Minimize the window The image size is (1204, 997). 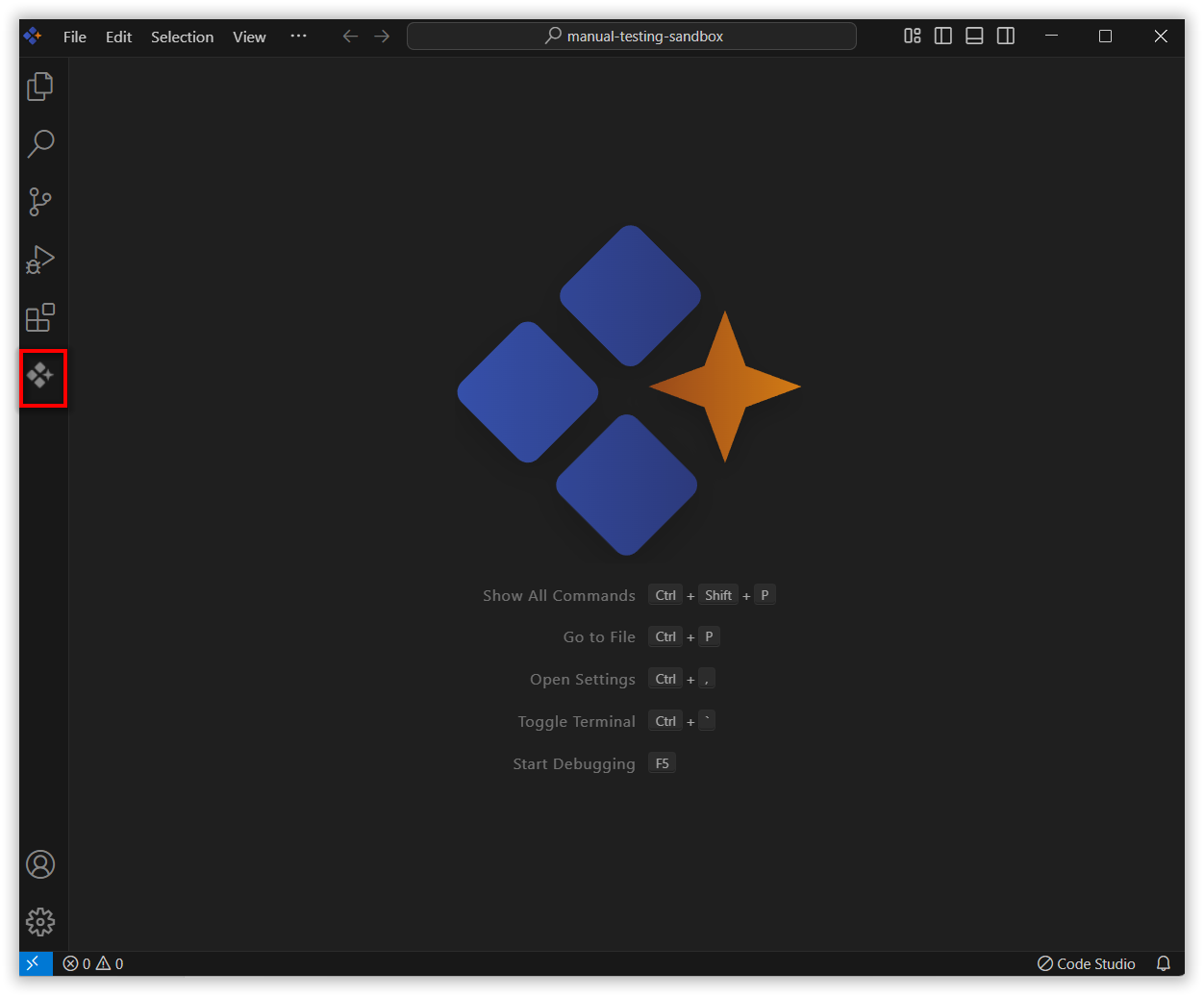[1051, 37]
